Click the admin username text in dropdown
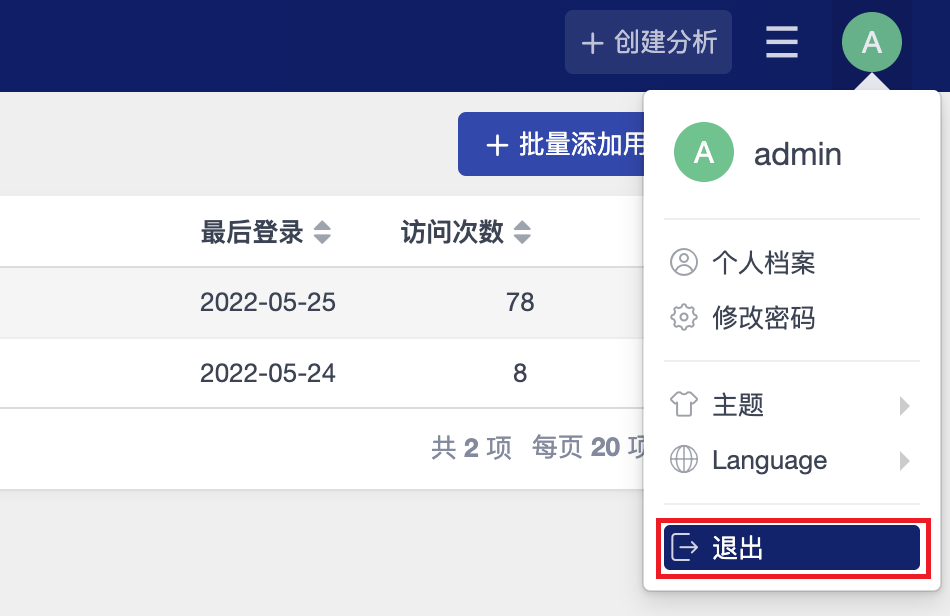 797,154
